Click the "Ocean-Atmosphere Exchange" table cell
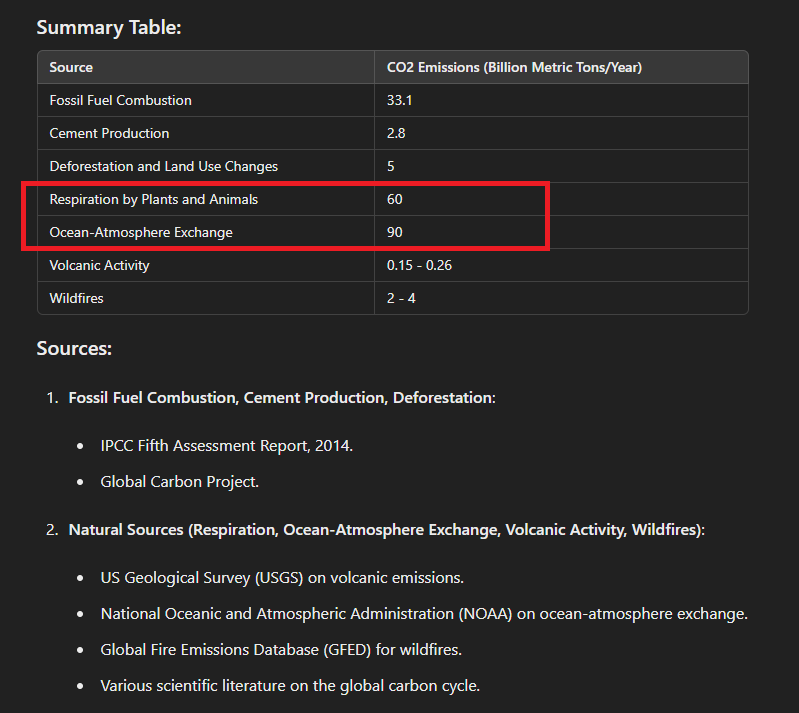This screenshot has height=713, width=799. [141, 232]
